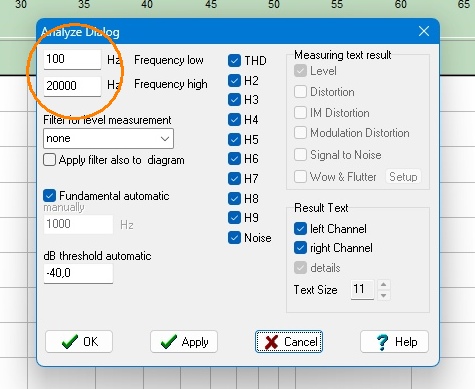Disable the H7 harmonic checkbox

[x=234, y=178]
